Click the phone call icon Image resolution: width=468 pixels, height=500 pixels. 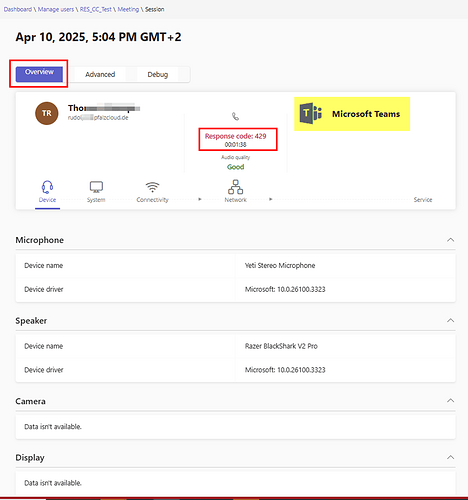pos(235,116)
